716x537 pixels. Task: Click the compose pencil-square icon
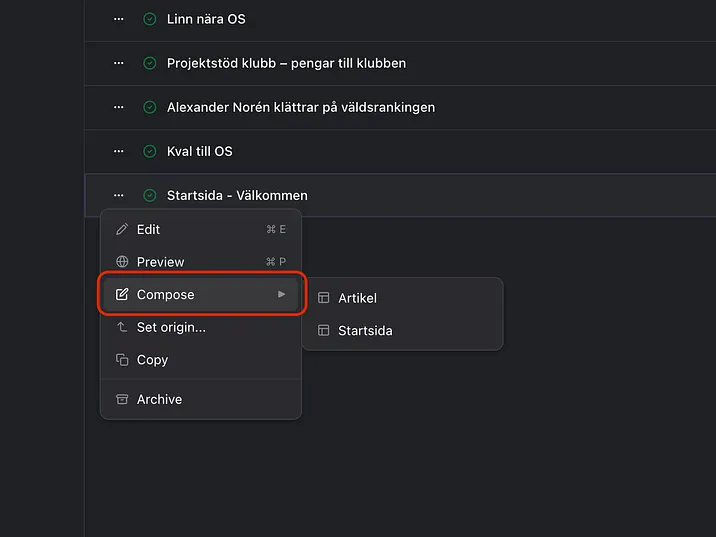122,295
